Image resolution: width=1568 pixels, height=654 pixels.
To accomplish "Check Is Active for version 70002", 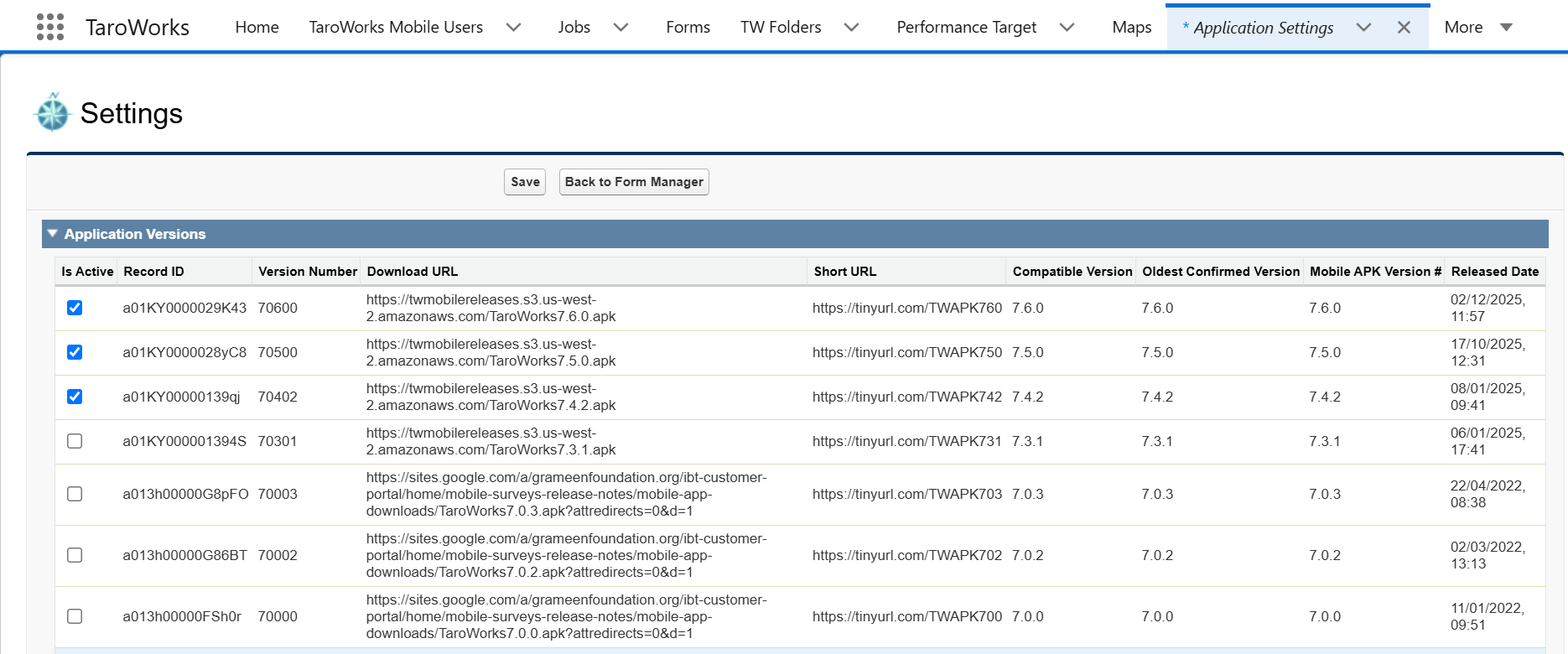I will (x=75, y=555).
